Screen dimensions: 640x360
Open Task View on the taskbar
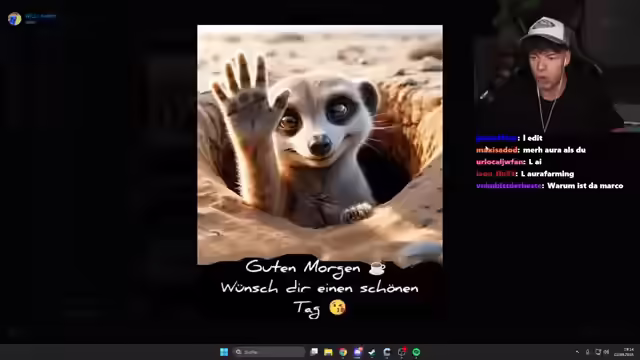tap(314, 352)
